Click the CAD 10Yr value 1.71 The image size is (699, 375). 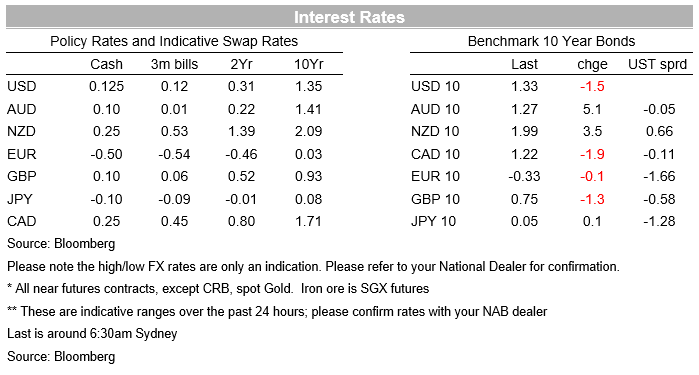pos(308,221)
